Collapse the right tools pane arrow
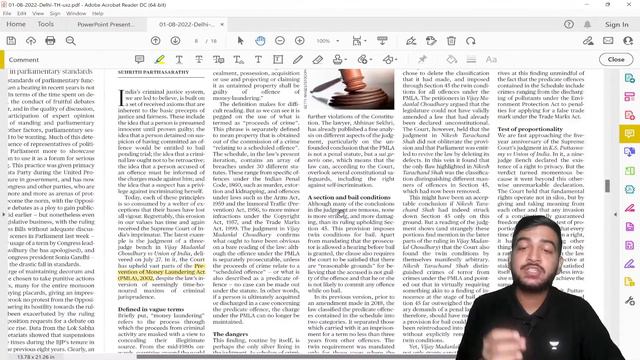 pyautogui.click(x=616, y=214)
